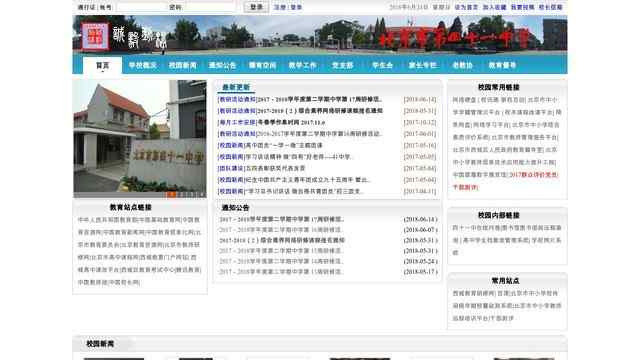The height and width of the screenshot is (360, 640).
Task: Open the 首页 navigation tab
Action: click(x=102, y=65)
